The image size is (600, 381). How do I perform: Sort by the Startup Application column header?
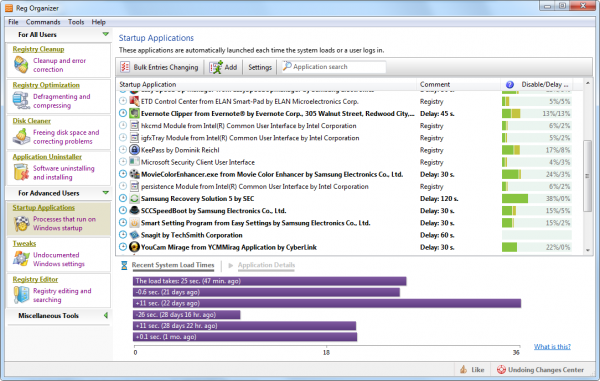point(266,85)
